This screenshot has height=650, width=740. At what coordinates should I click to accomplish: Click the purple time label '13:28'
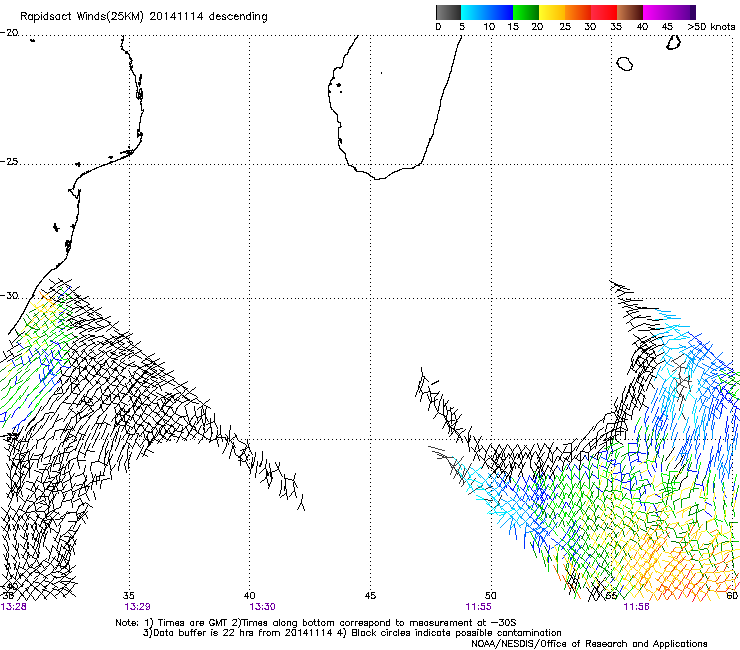point(14,607)
